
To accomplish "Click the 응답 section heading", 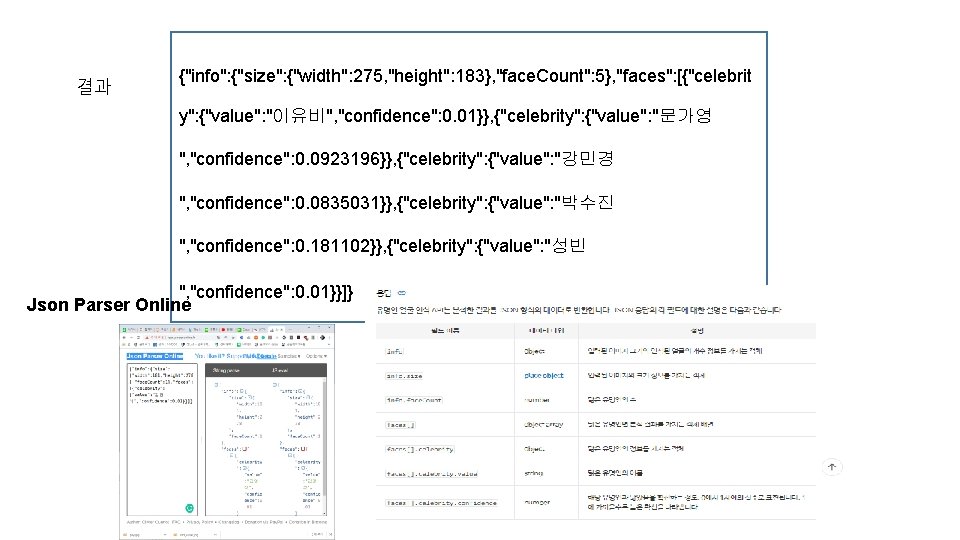I will (384, 293).
